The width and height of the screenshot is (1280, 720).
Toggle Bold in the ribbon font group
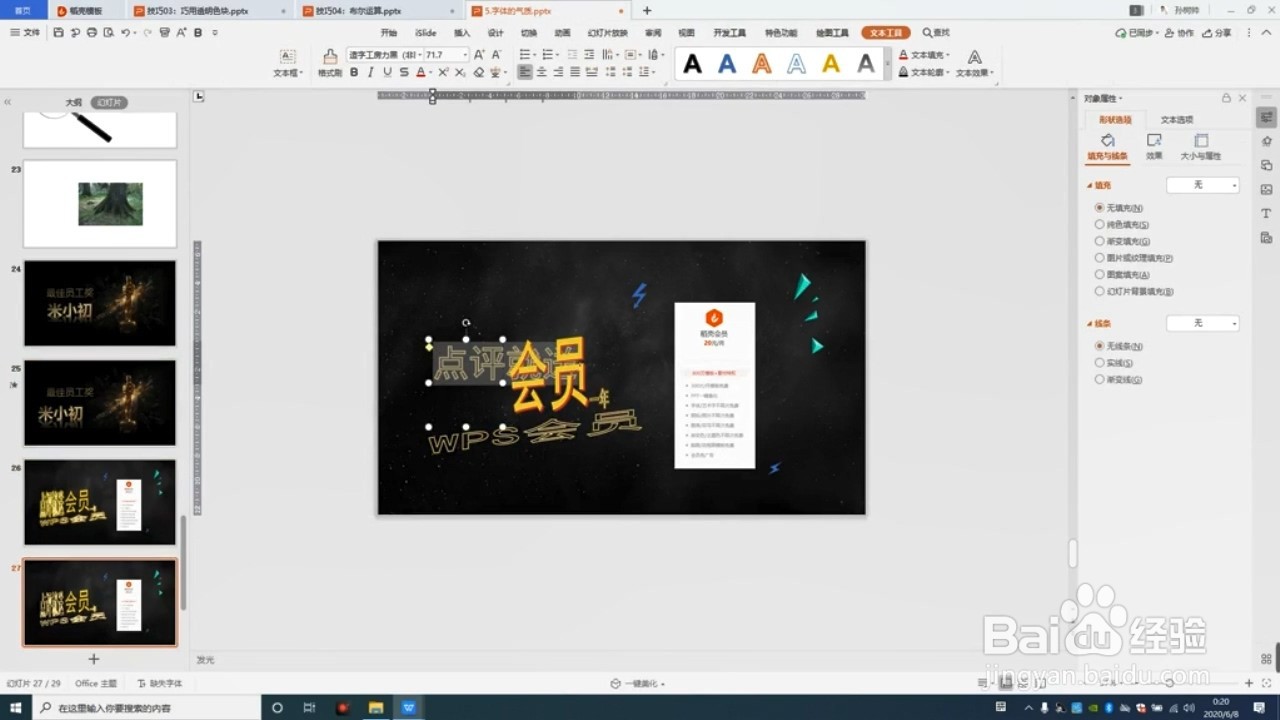pos(354,72)
